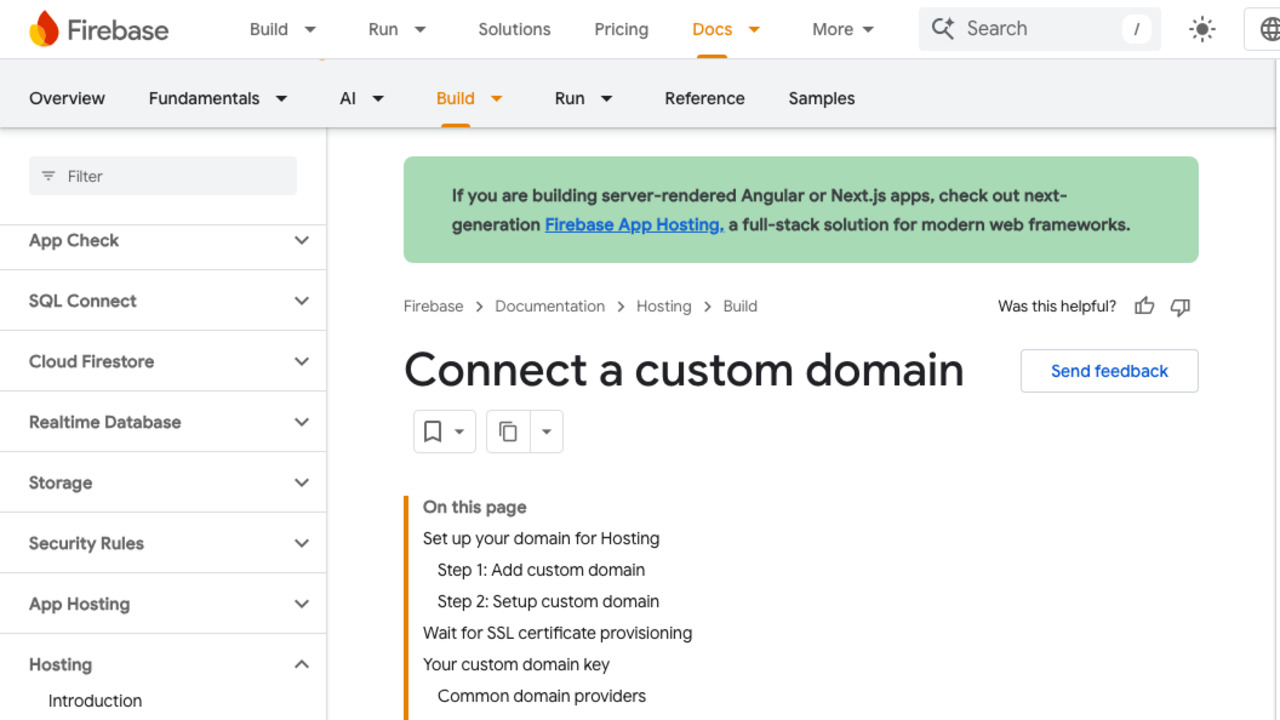Click the bookmark icon under the title

432,431
